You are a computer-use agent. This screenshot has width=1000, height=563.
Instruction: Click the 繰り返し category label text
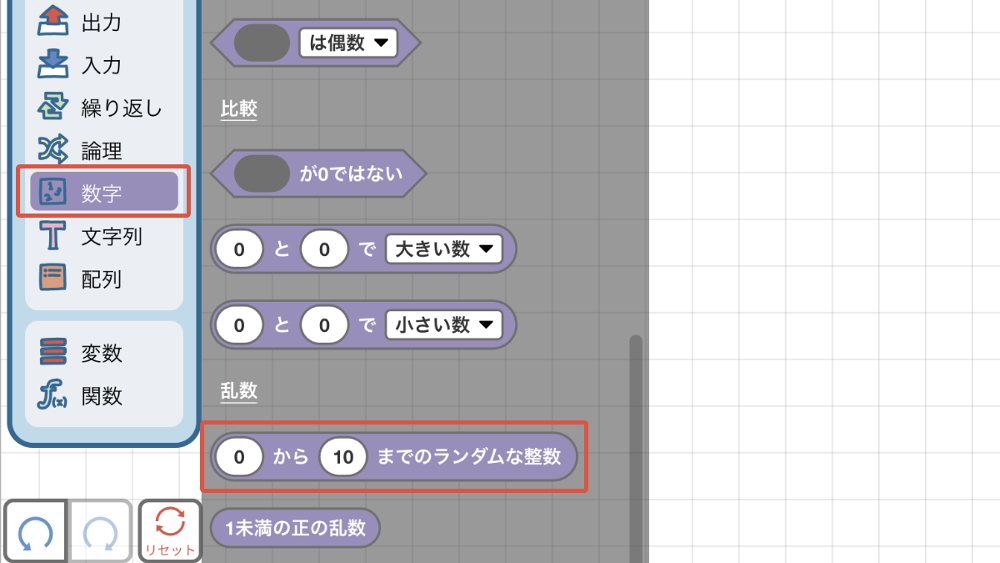(122, 108)
